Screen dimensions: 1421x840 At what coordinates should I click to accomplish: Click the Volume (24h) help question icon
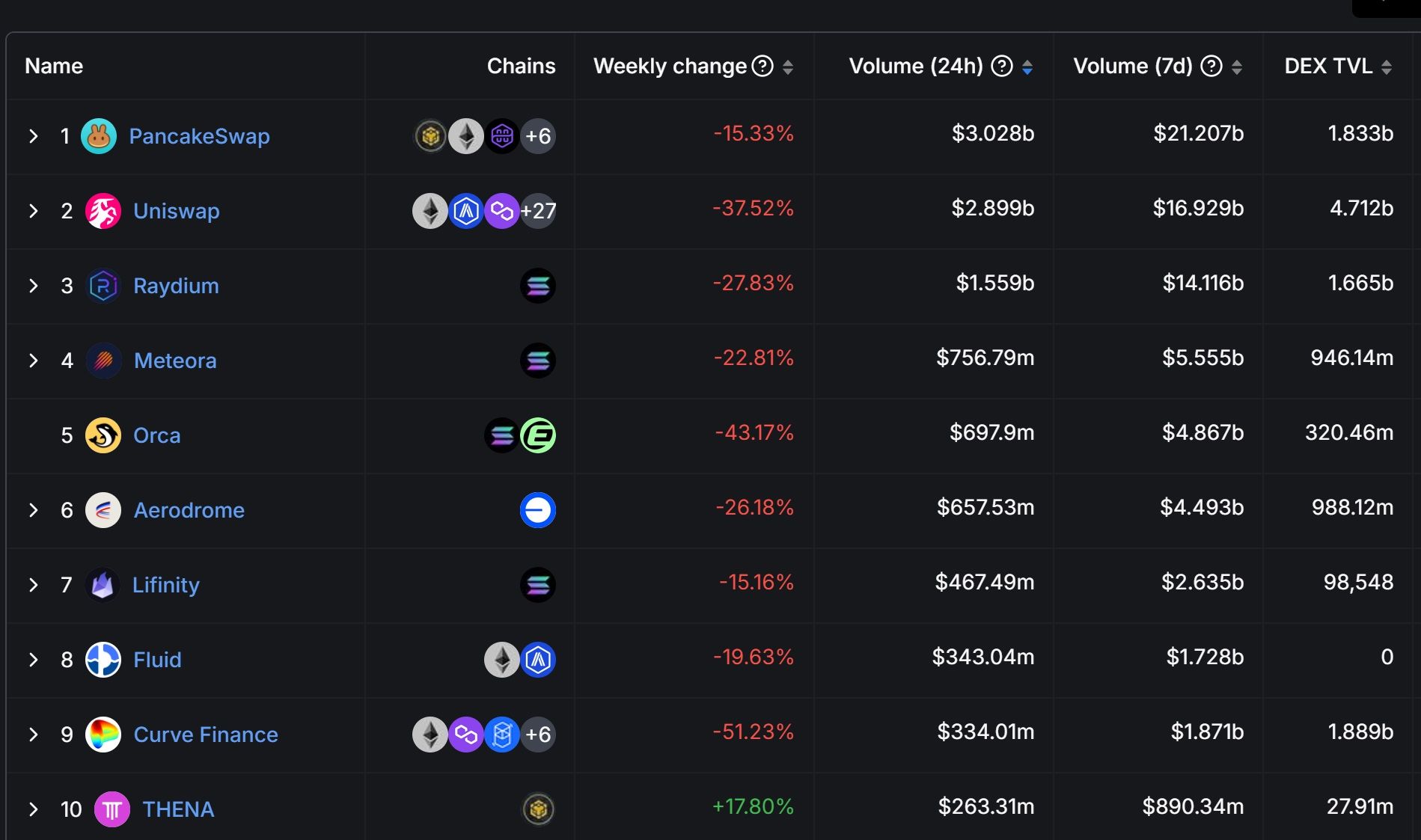1002,67
